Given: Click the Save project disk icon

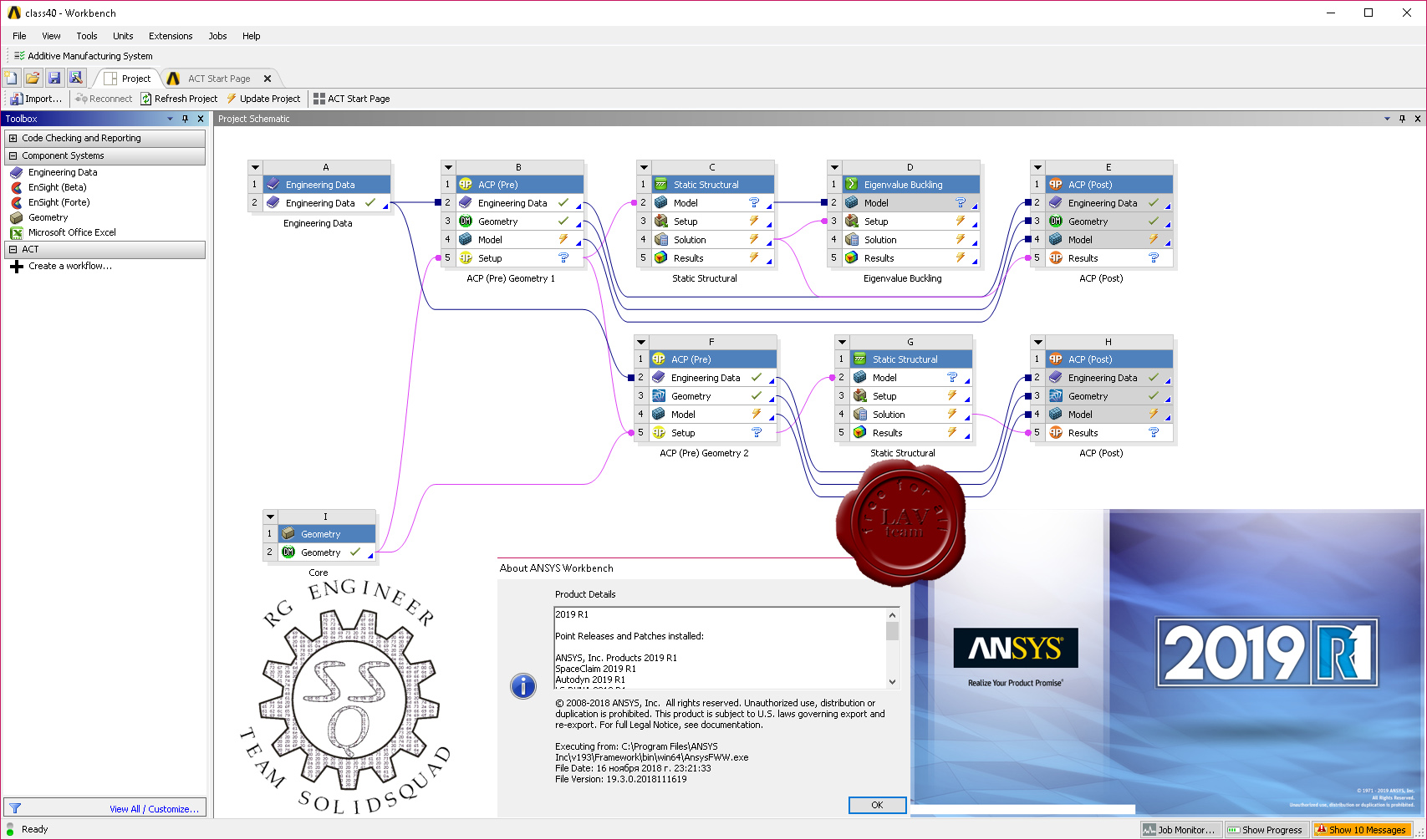Looking at the screenshot, I should 54,78.
